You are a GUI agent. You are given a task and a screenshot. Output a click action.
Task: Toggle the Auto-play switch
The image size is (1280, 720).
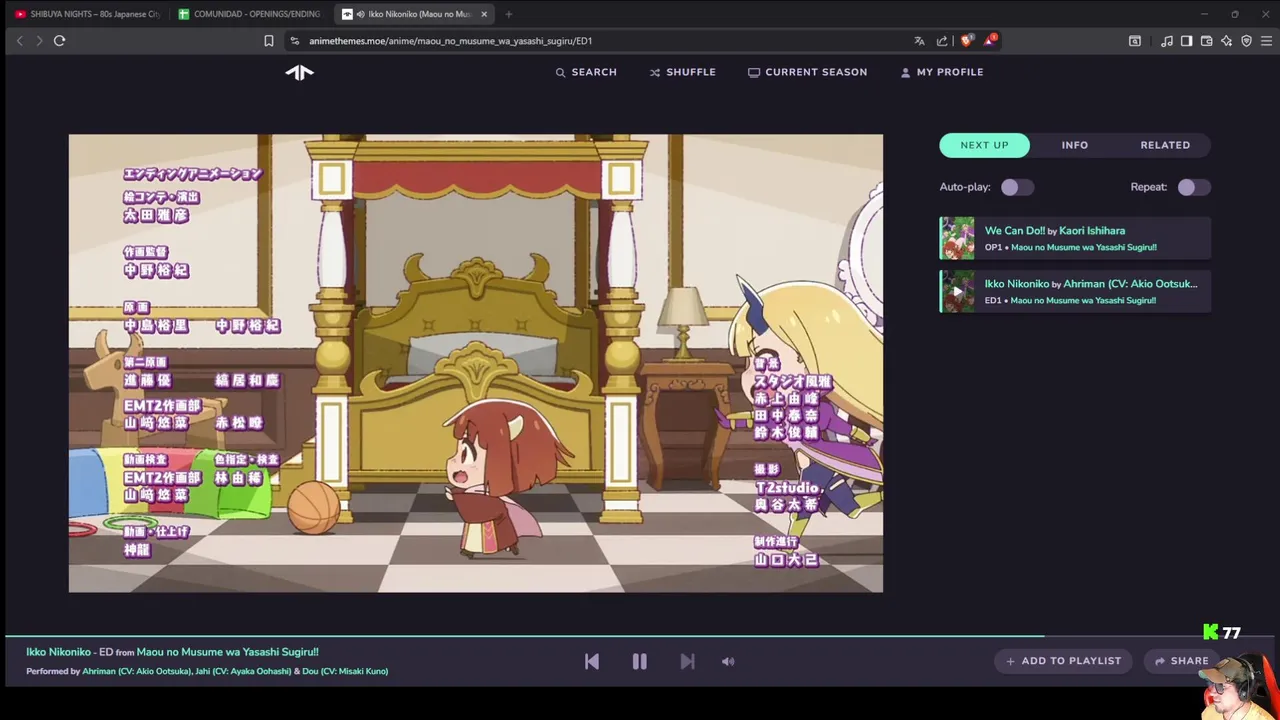[x=1017, y=187]
